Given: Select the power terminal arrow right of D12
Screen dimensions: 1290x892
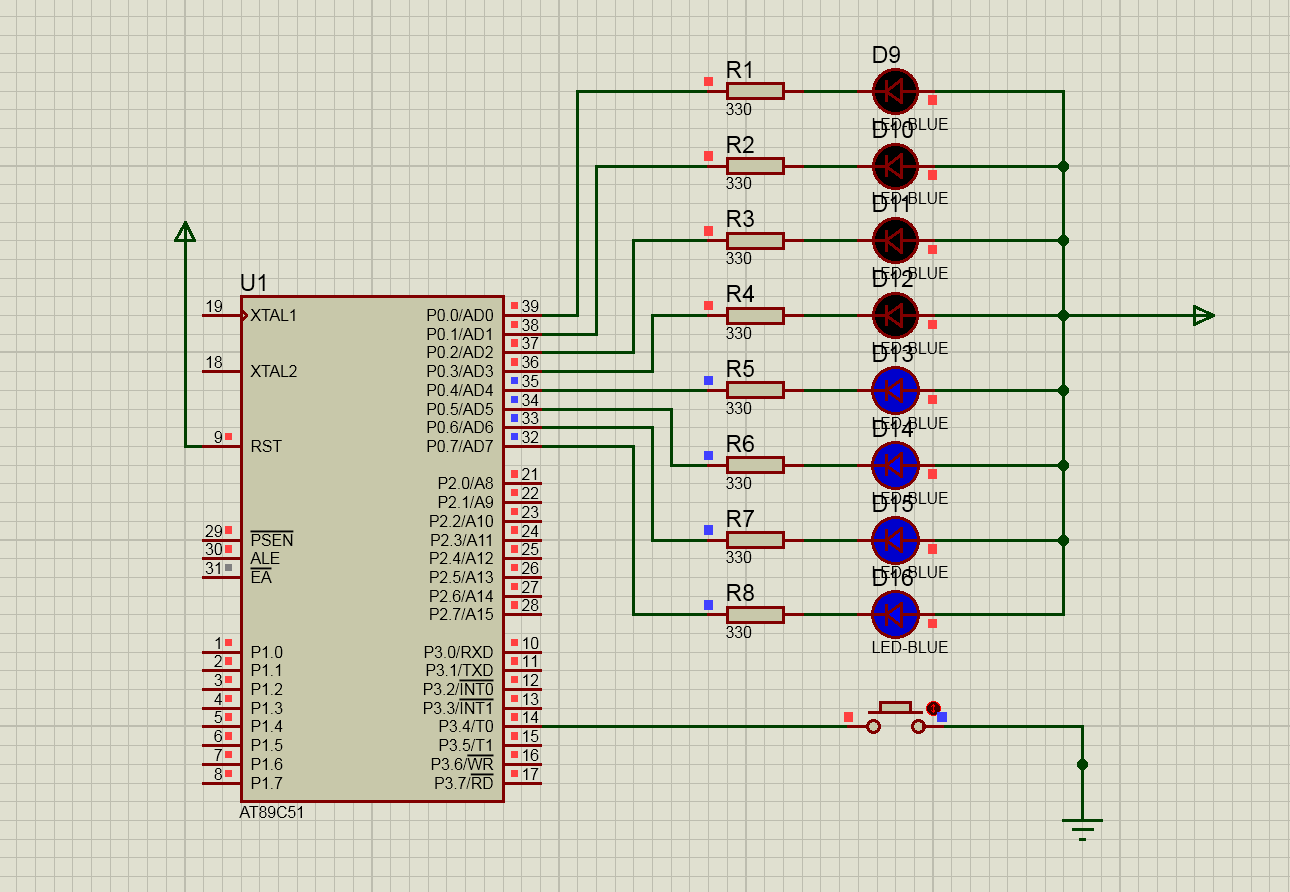Looking at the screenshot, I should [1204, 316].
